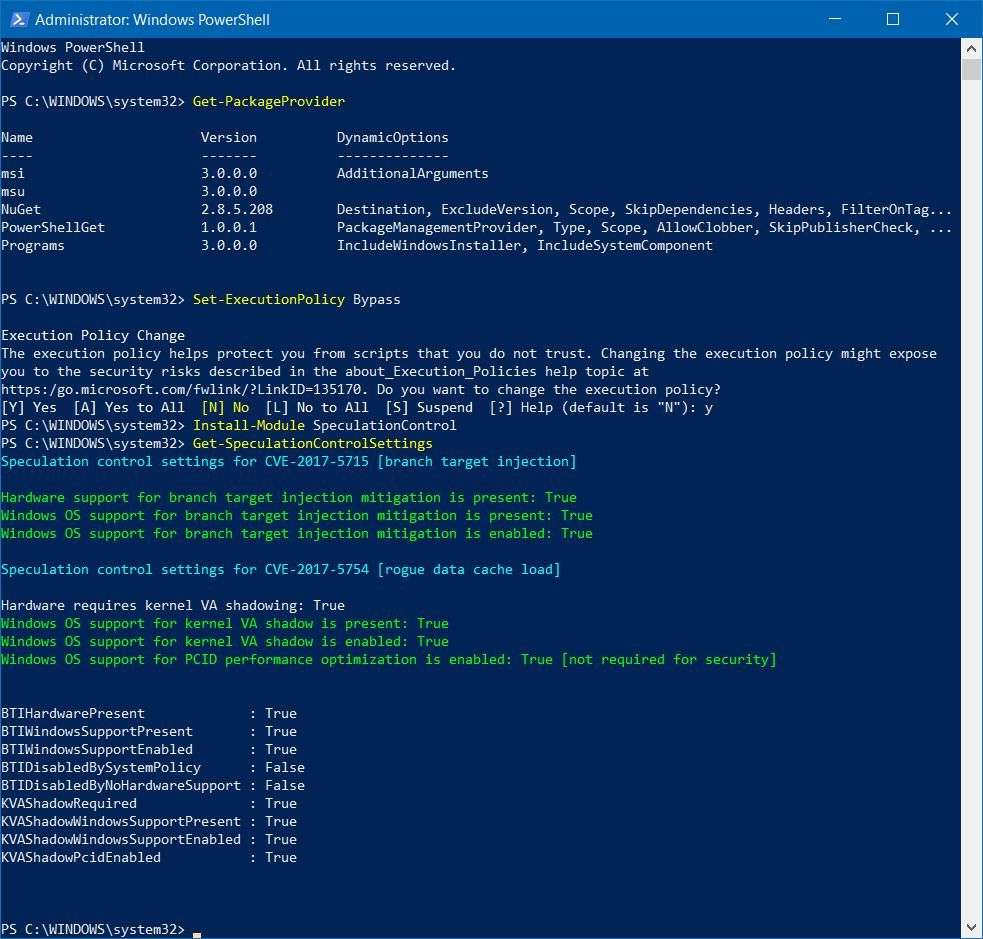
Task: Click the KVAShadowWindowsSupportEnabled property name
Action: pyautogui.click(x=121, y=839)
